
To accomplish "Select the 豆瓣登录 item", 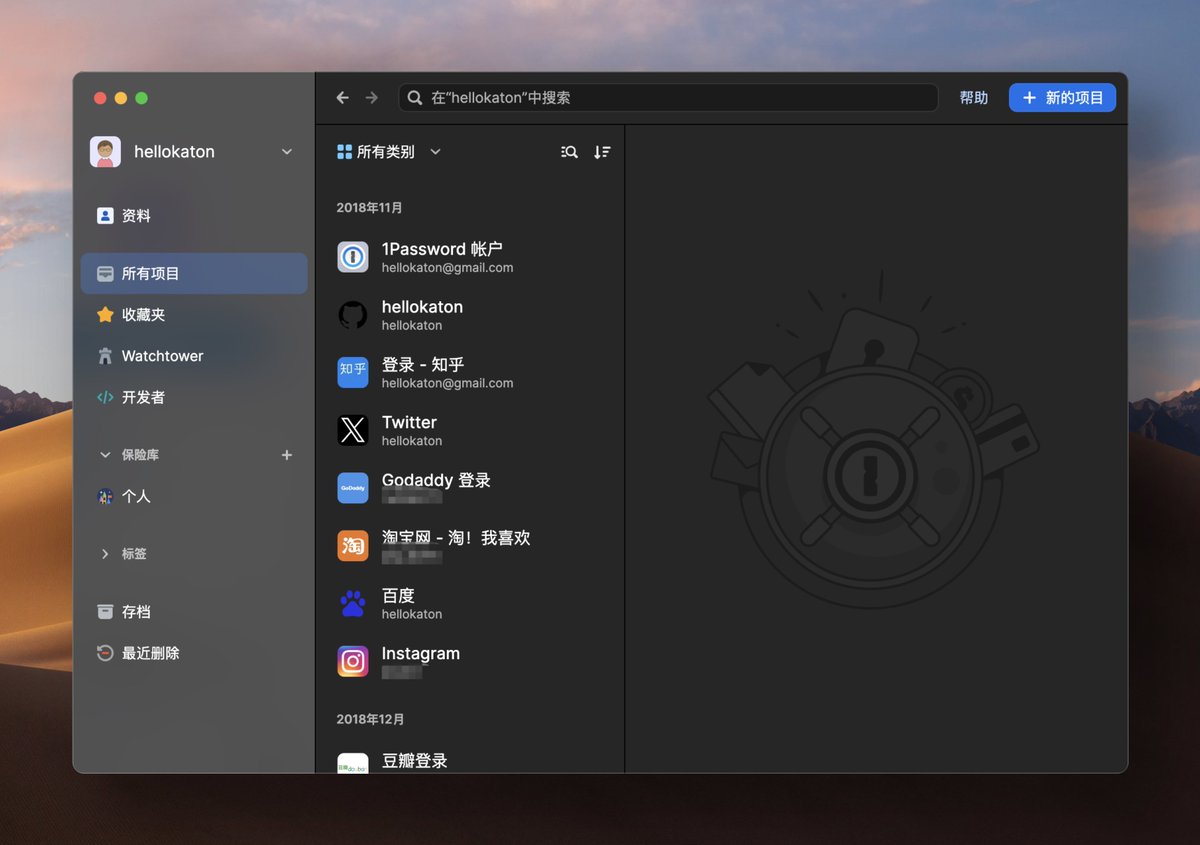I will tap(470, 759).
